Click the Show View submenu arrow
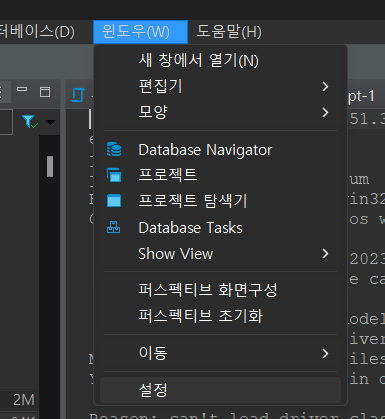This screenshot has width=385, height=419. [325, 254]
